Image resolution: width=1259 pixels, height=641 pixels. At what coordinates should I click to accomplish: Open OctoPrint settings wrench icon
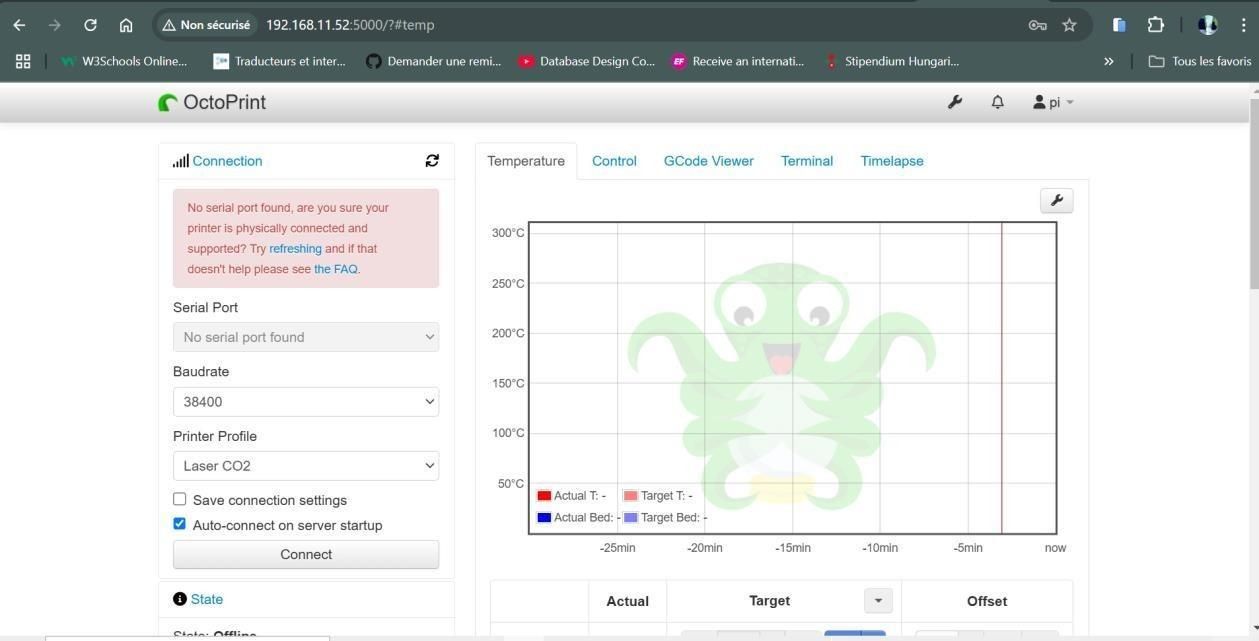(x=955, y=102)
